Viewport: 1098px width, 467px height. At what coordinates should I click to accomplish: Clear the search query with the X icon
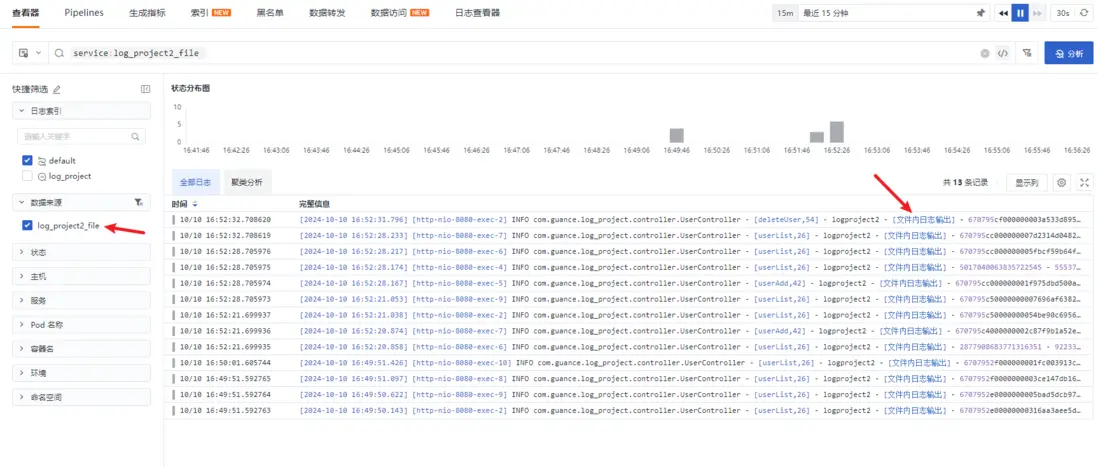[x=985, y=53]
